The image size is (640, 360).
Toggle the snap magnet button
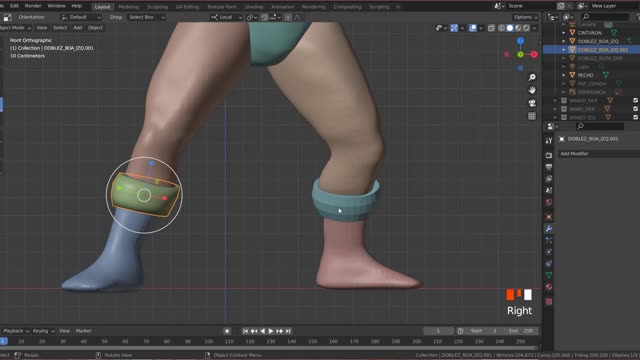(264, 17)
